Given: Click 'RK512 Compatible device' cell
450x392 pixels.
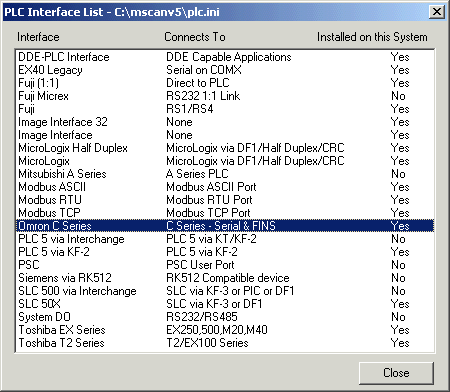Looking at the screenshot, I should [228, 278].
